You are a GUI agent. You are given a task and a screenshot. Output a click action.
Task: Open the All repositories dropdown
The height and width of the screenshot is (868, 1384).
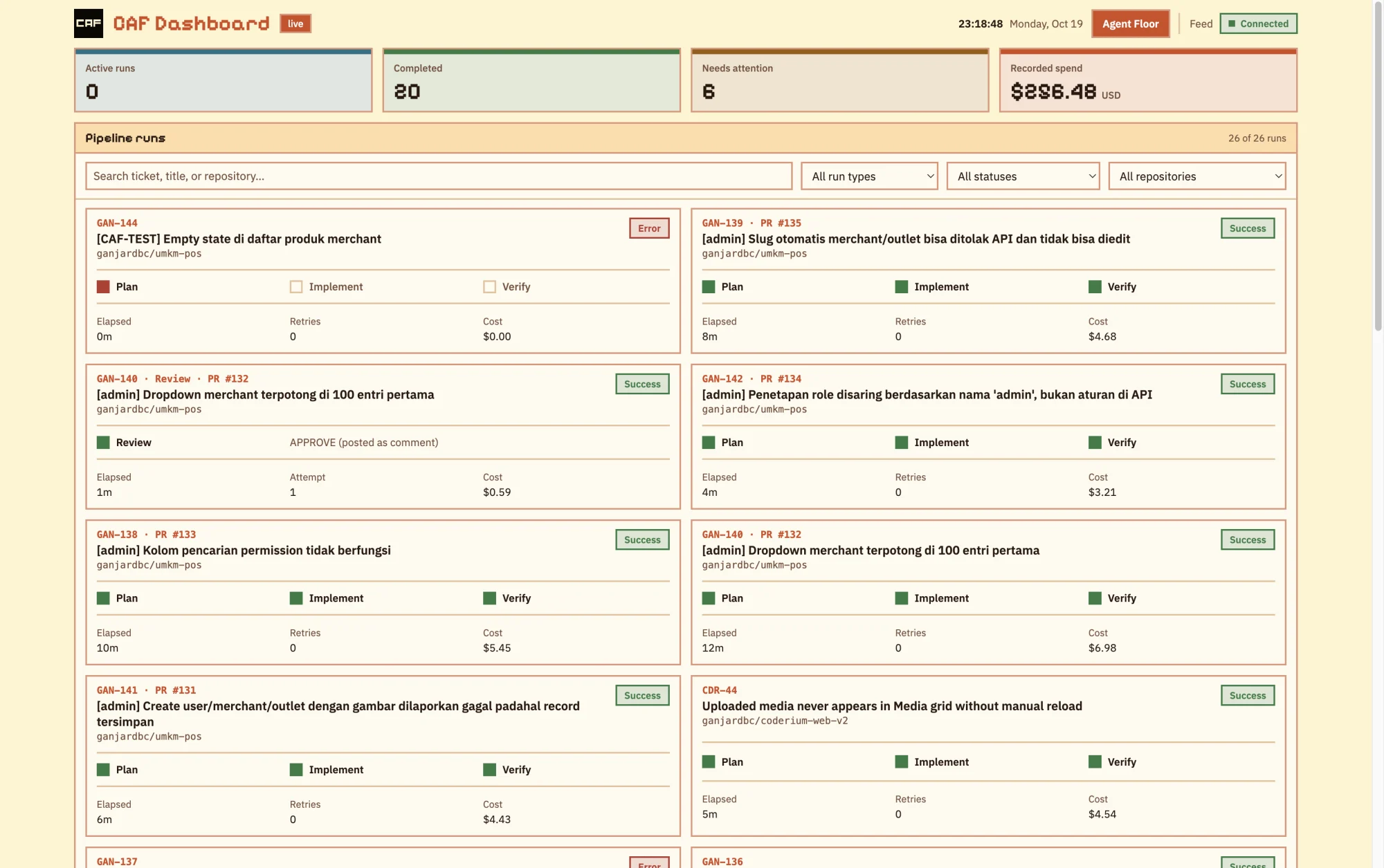coord(1197,176)
